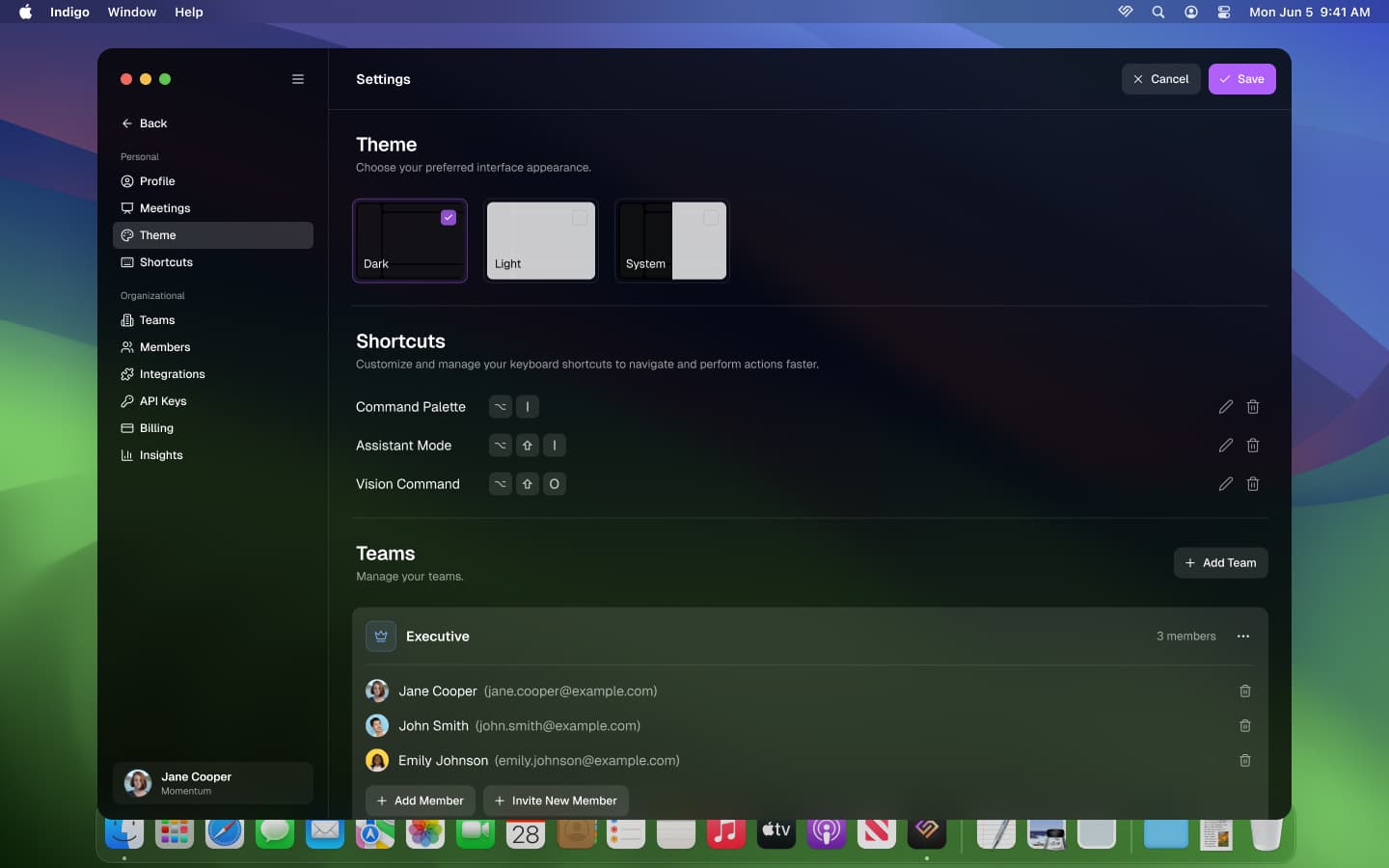Open the Billing settings
1389x868 pixels.
tap(156, 428)
